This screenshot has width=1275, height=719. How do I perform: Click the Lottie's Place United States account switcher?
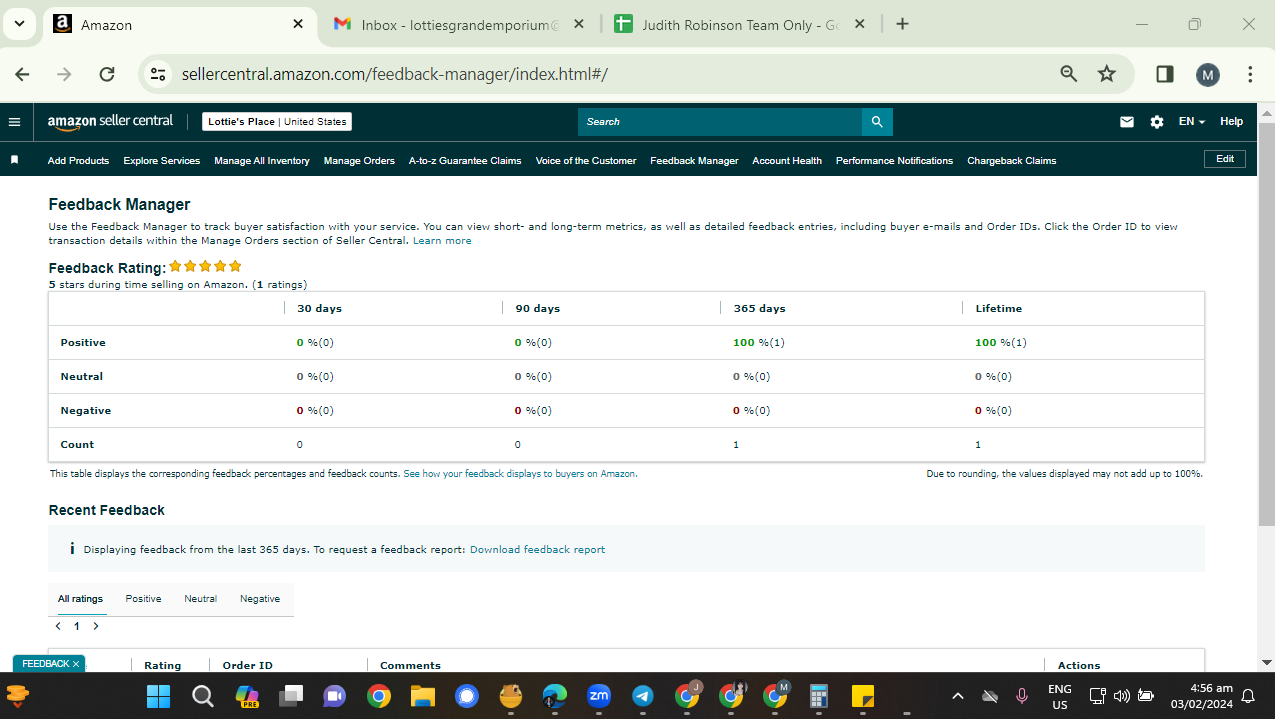(277, 122)
